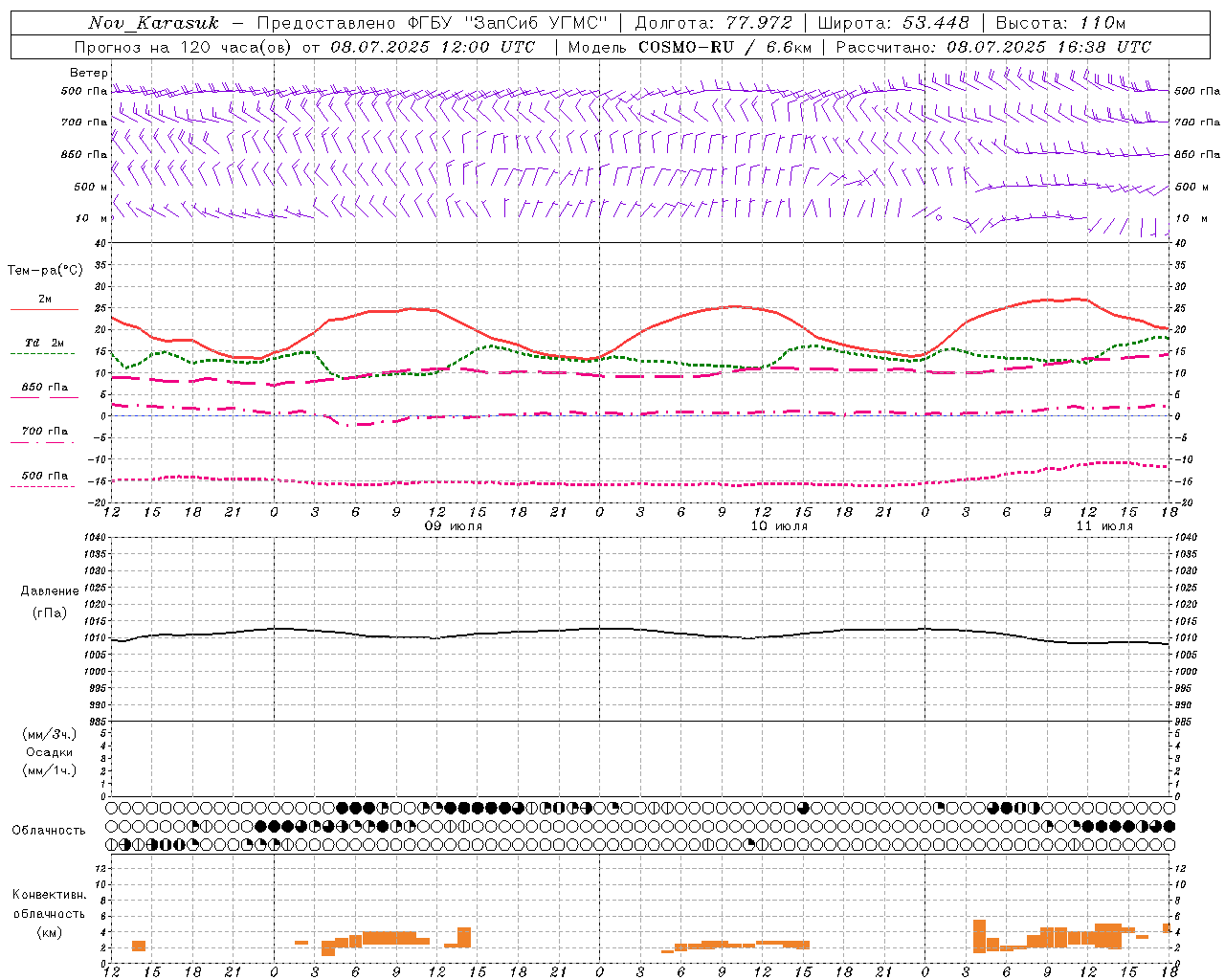Image resolution: width=1225 pixels, height=980 pixels.
Task: Click the Рассчитано: 08.07.2025 16:38 UTC text
Action: click(x=993, y=47)
